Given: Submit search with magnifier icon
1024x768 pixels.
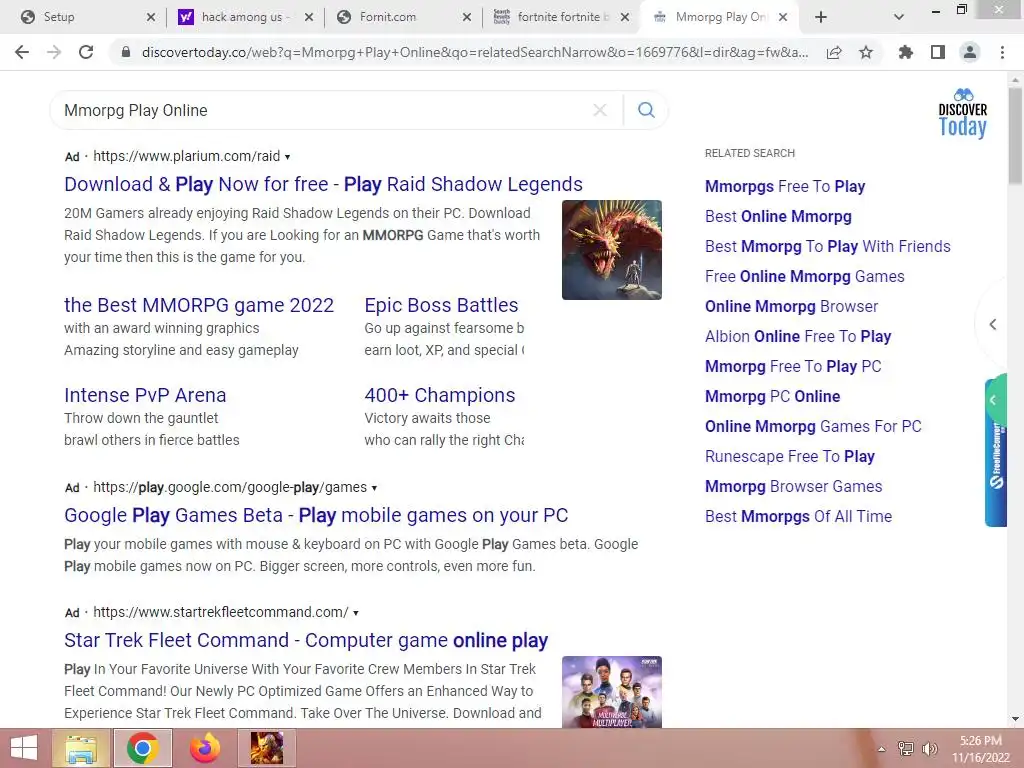Looking at the screenshot, I should point(646,110).
